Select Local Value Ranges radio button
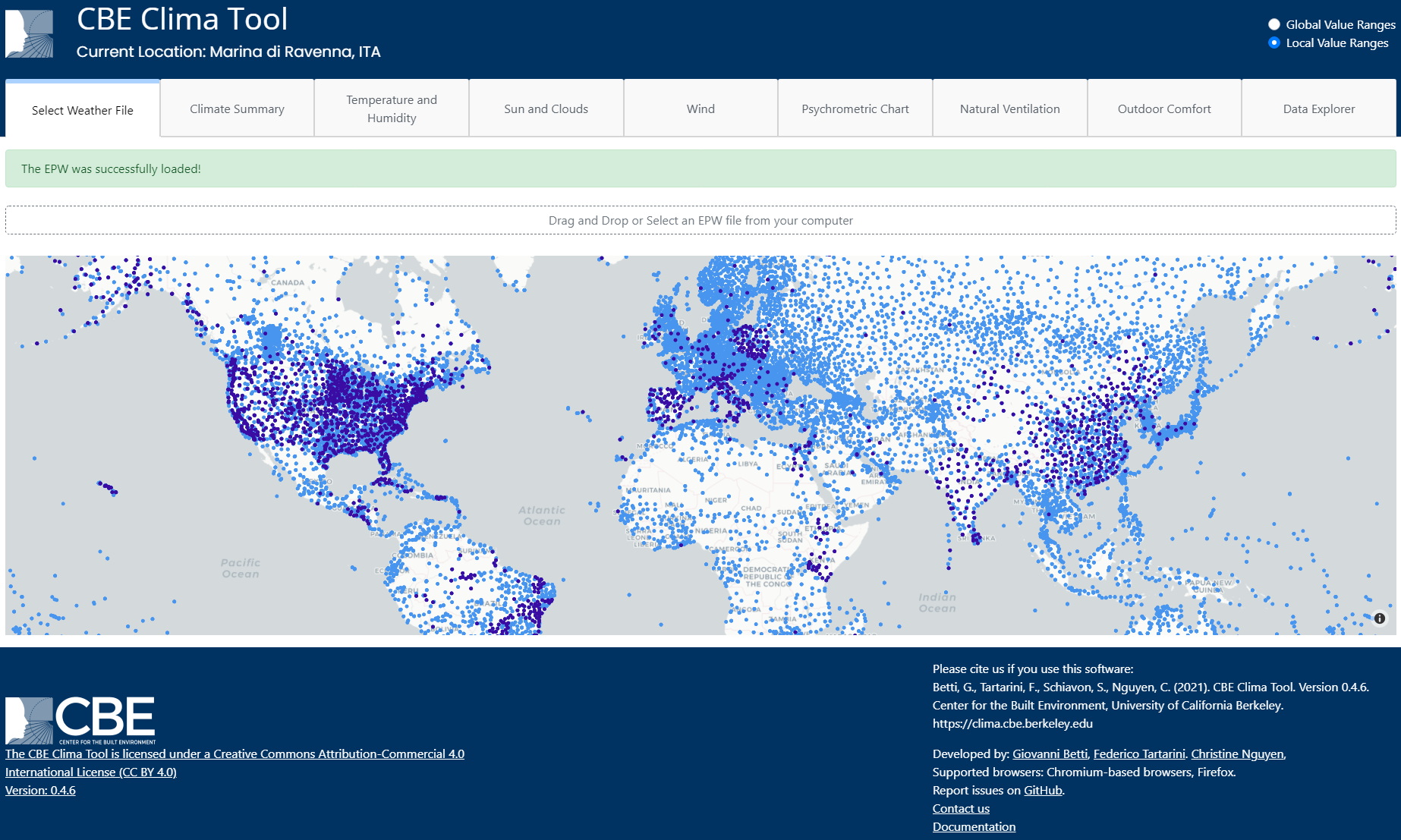Screen dimensions: 1401x840 coord(1274,42)
